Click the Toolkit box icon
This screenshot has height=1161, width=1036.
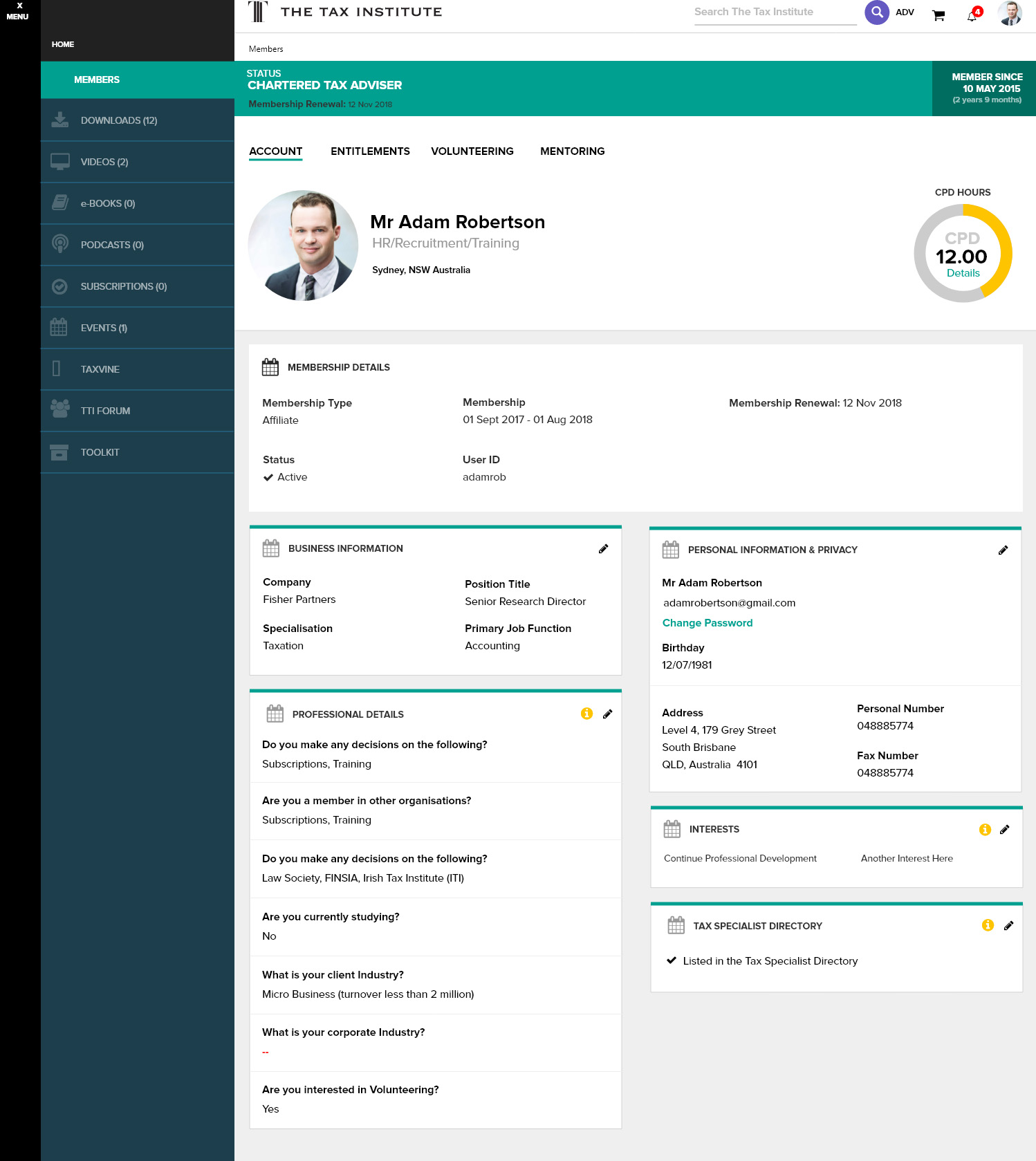pos(59,452)
